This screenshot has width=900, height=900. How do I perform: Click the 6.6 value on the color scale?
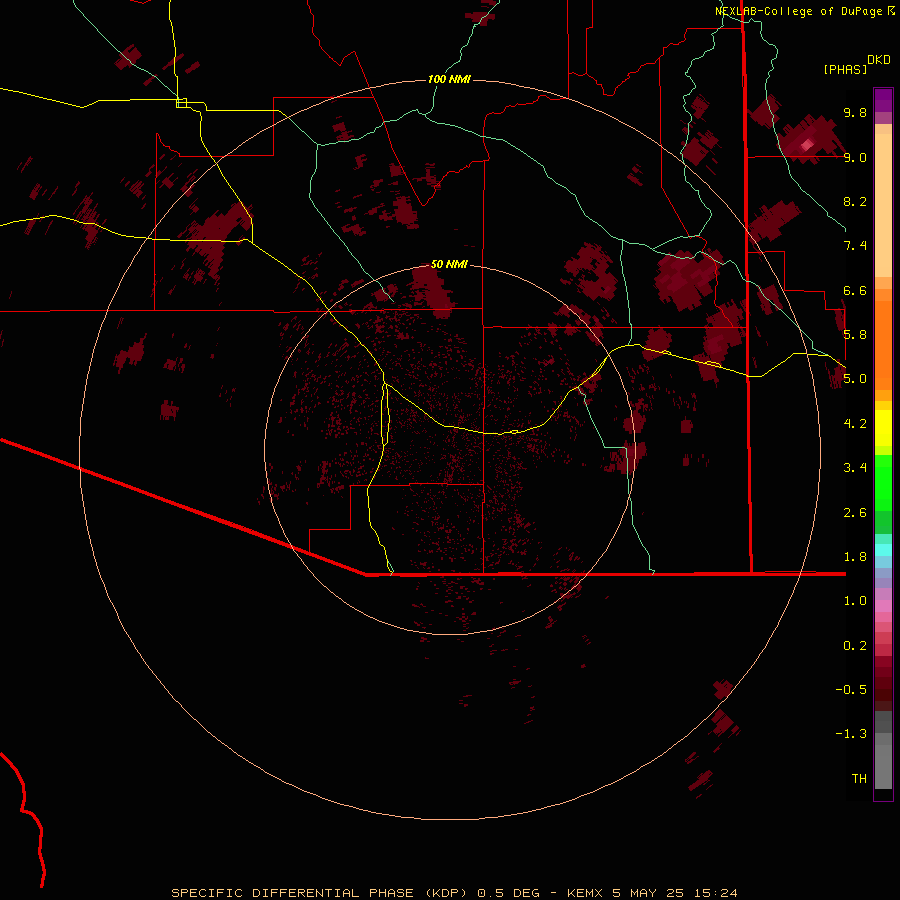[855, 290]
